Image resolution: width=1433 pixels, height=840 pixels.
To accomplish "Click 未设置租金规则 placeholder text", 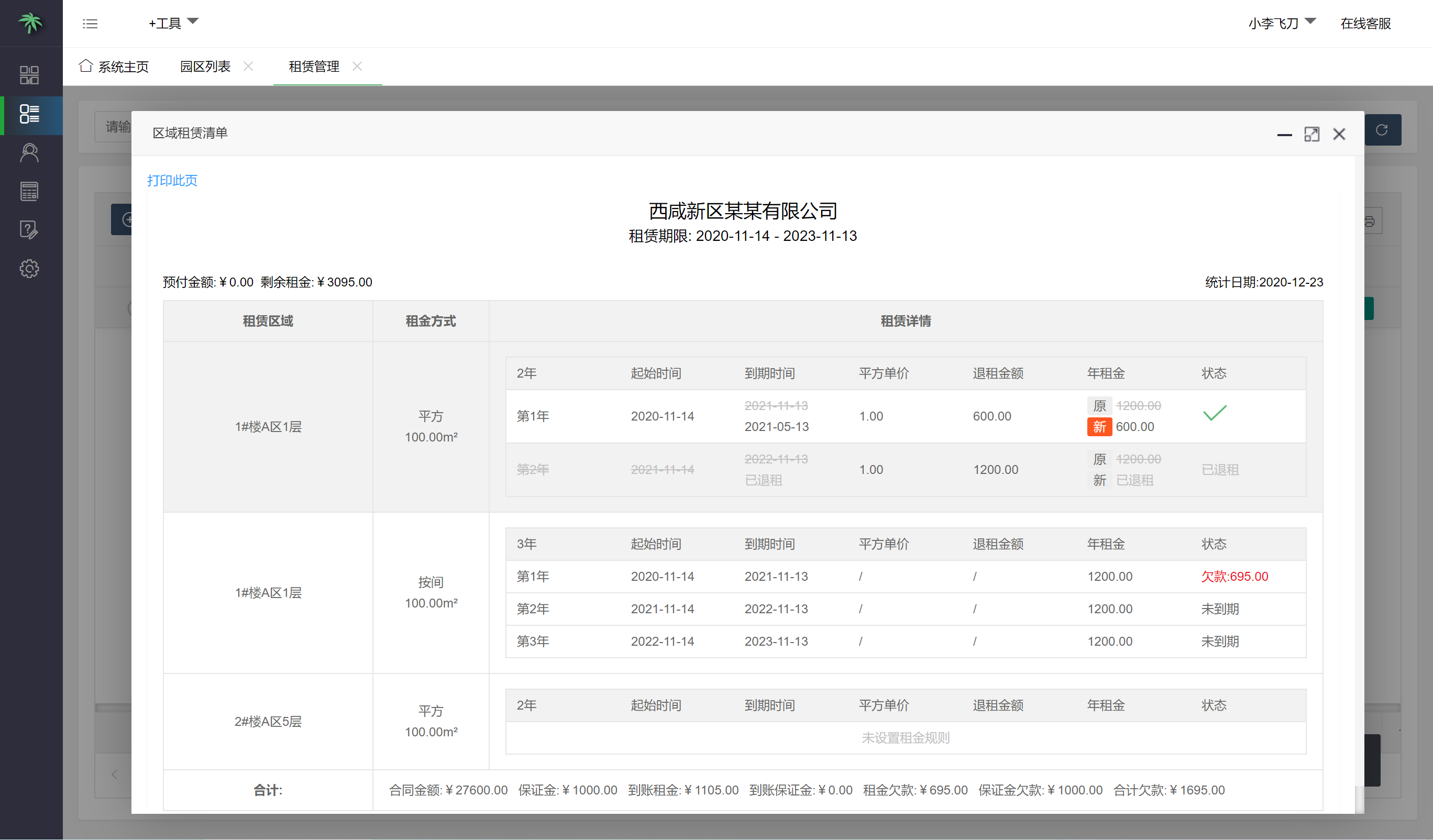I will 905,738.
